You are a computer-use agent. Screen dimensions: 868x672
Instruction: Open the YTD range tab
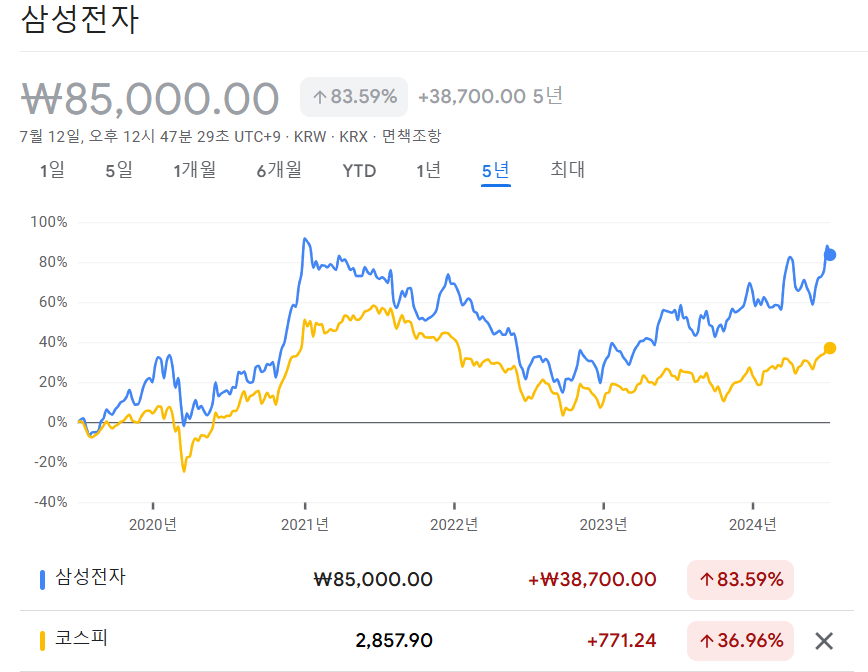[359, 170]
